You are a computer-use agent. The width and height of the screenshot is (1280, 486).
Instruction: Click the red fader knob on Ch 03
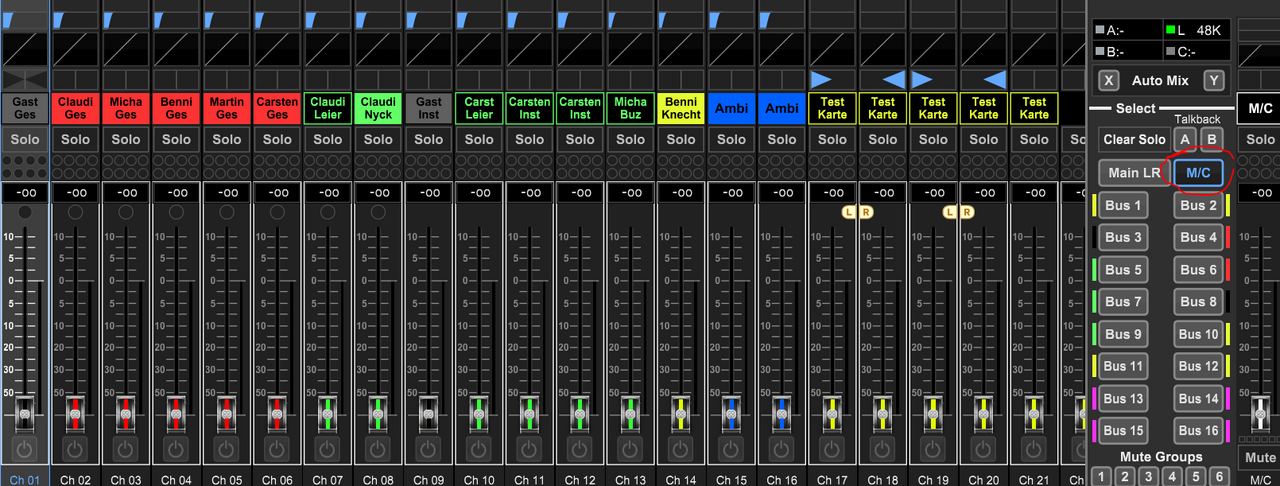[x=126, y=413]
